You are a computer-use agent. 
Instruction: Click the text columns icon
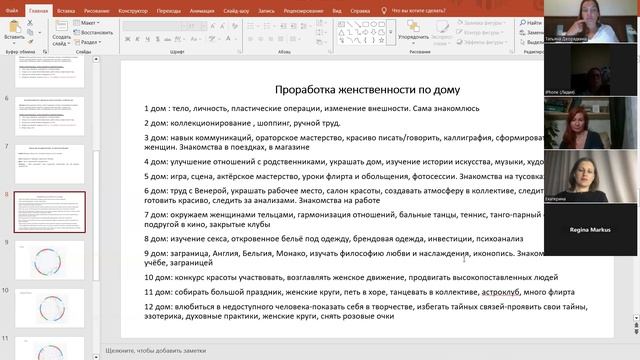[x=293, y=39]
